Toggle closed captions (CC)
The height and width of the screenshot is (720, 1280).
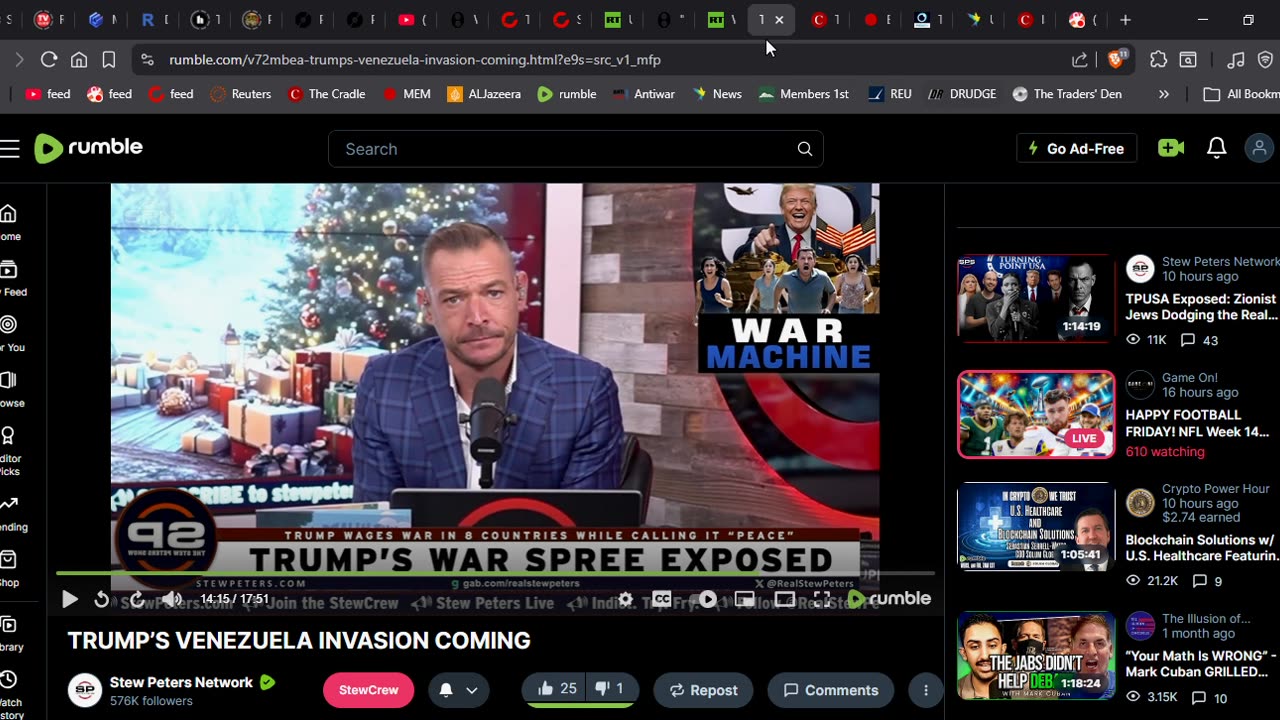(662, 599)
